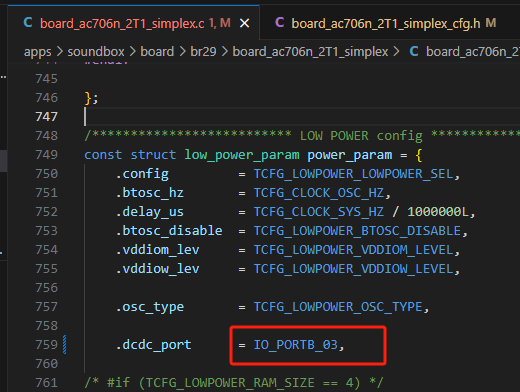Click opening brace on line 749
This screenshot has height=392, width=520.
(x=419, y=155)
